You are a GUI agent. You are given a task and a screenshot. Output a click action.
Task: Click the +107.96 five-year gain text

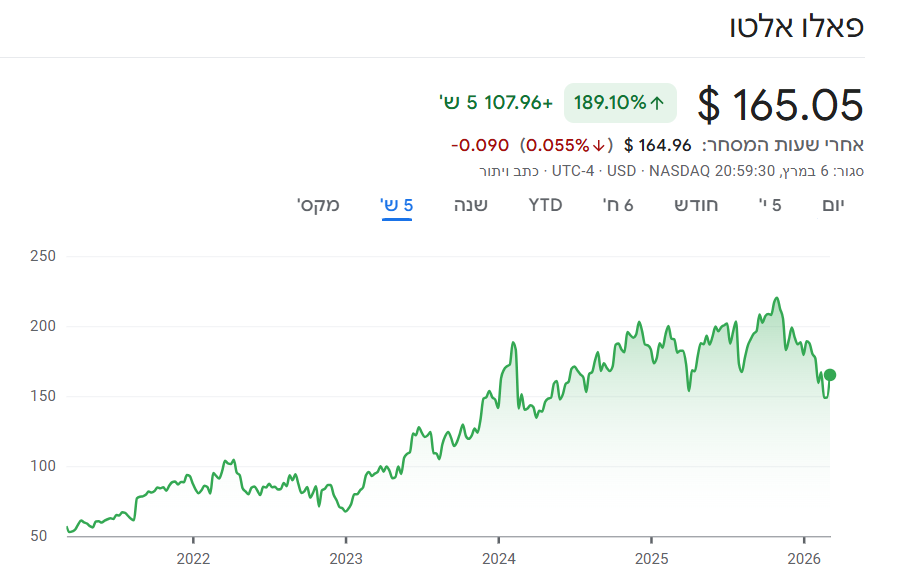pyautogui.click(x=519, y=102)
